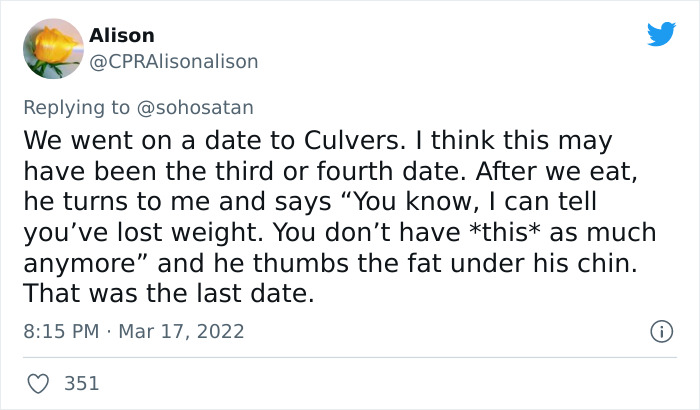Click the display name Alison

click(x=122, y=36)
